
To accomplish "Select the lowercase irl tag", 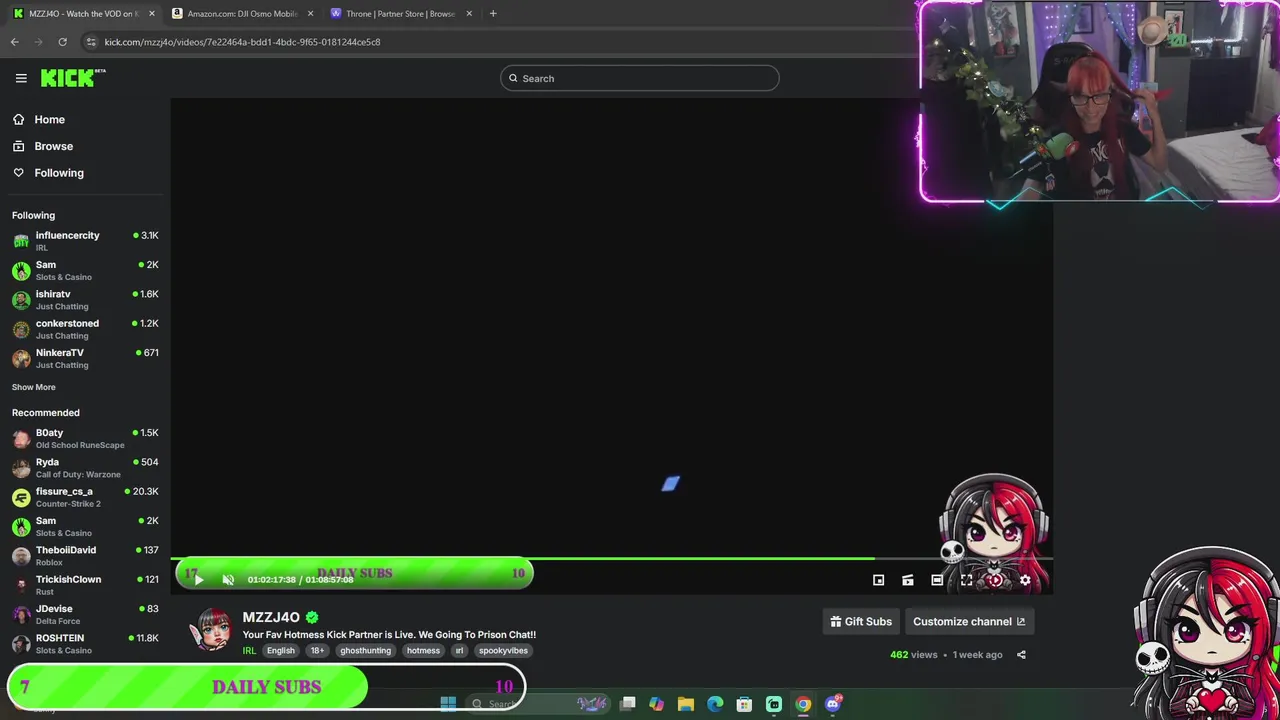I will pos(459,651).
